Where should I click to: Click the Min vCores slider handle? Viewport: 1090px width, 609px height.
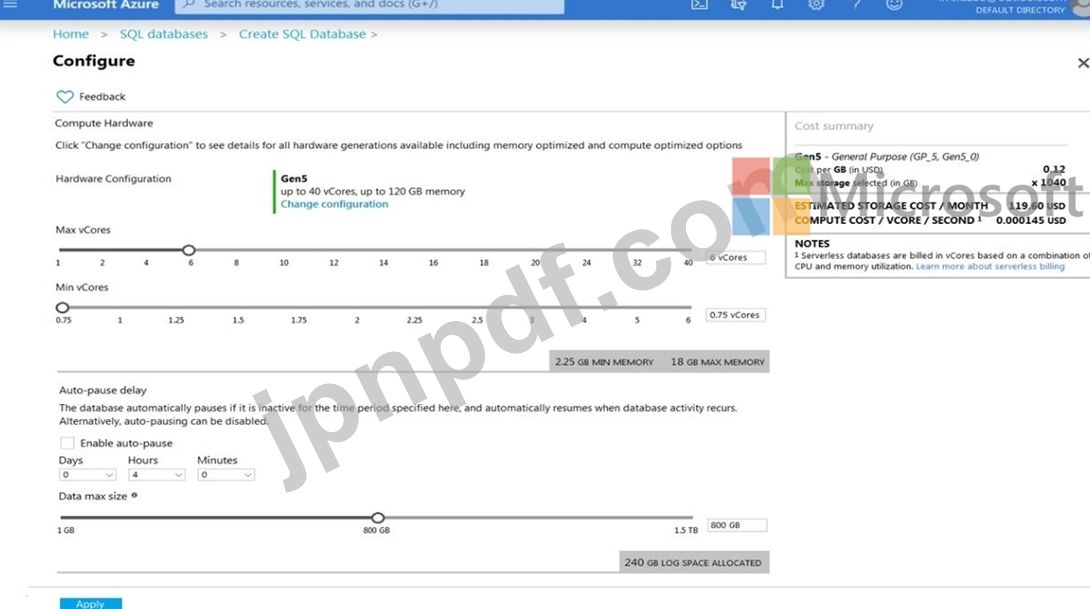pyautogui.click(x=63, y=307)
